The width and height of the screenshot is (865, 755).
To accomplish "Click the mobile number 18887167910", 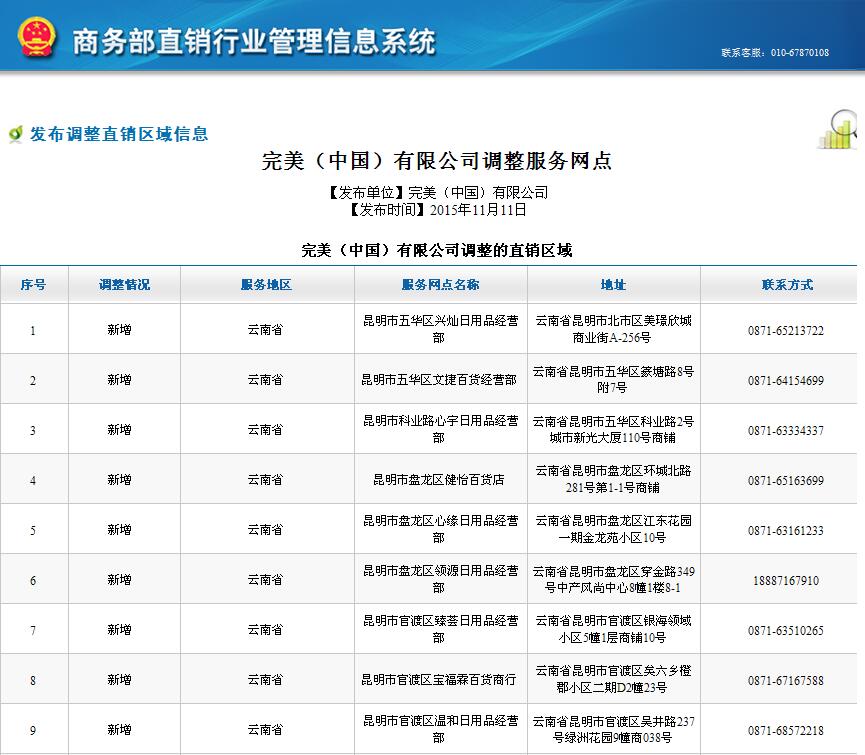I will (x=786, y=580).
